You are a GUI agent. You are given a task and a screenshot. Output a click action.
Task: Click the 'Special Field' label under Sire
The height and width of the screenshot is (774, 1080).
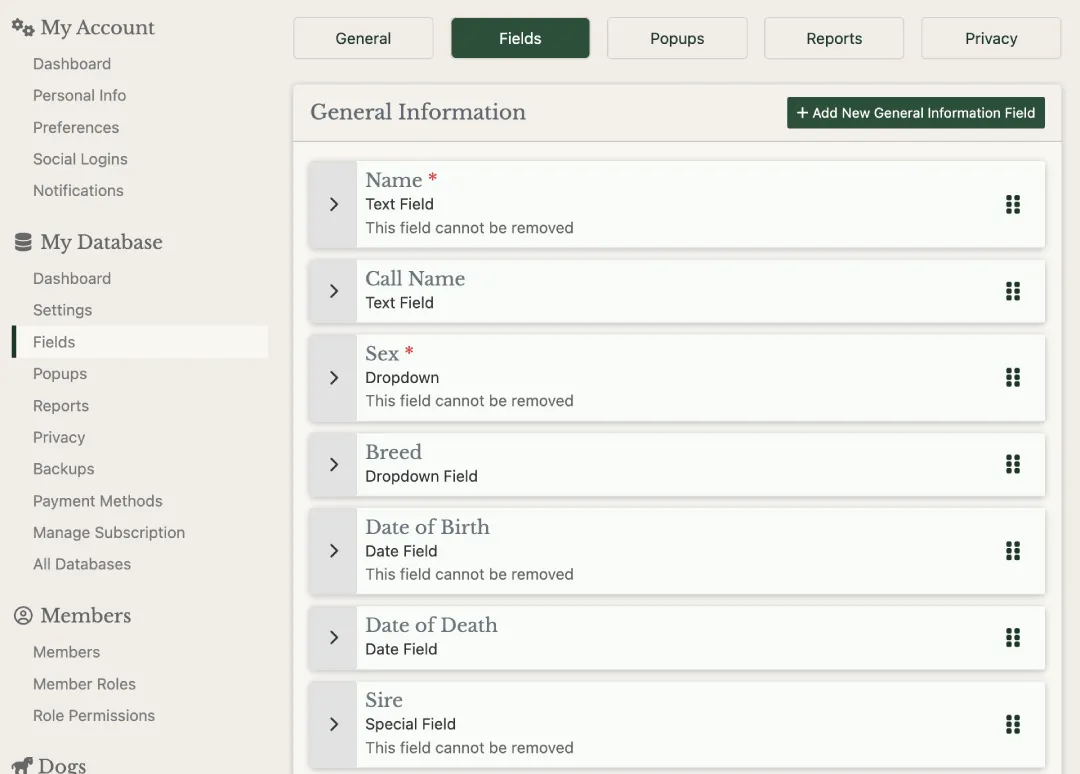tap(411, 724)
